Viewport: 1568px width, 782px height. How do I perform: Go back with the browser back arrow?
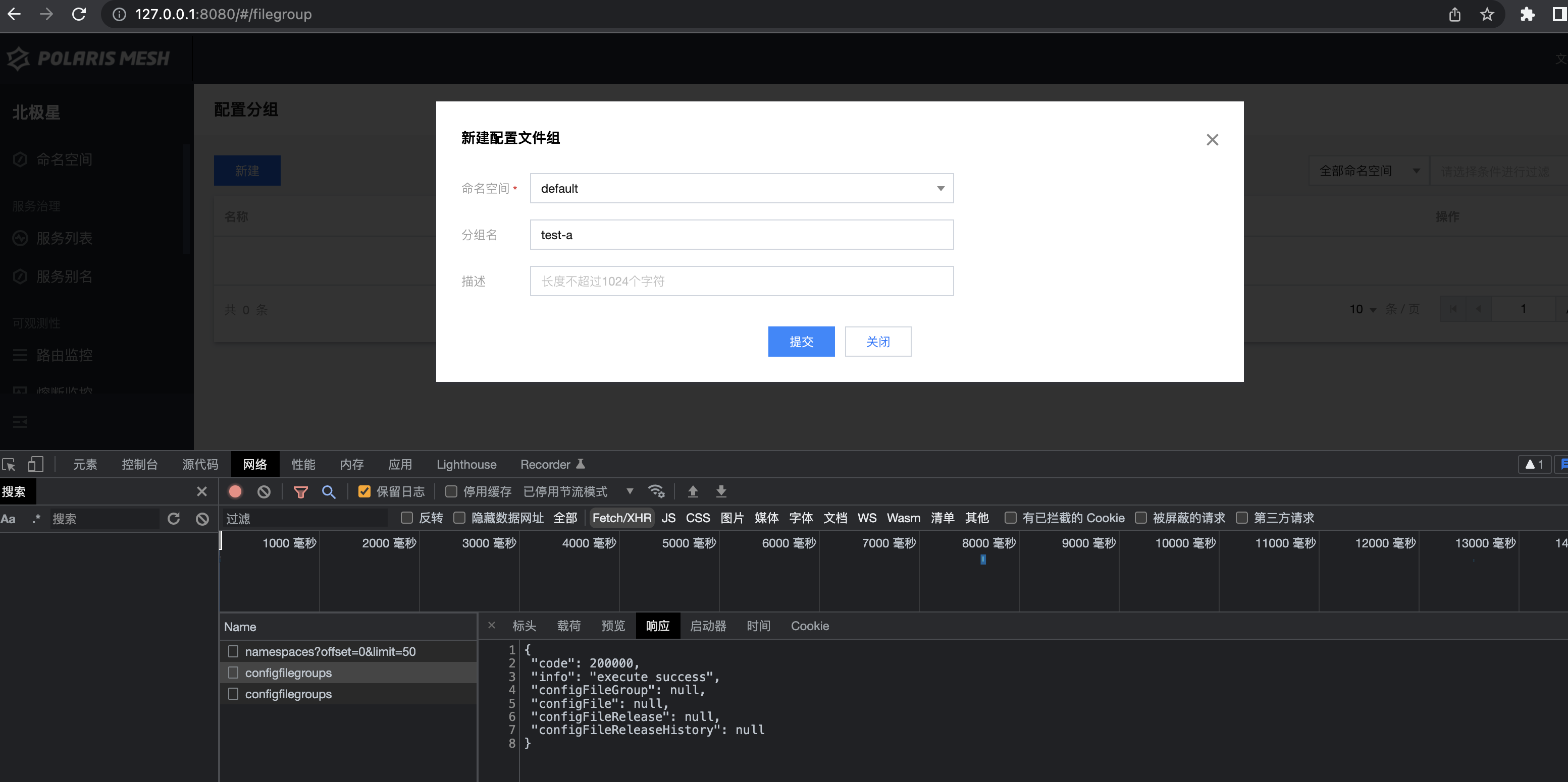coord(15,14)
